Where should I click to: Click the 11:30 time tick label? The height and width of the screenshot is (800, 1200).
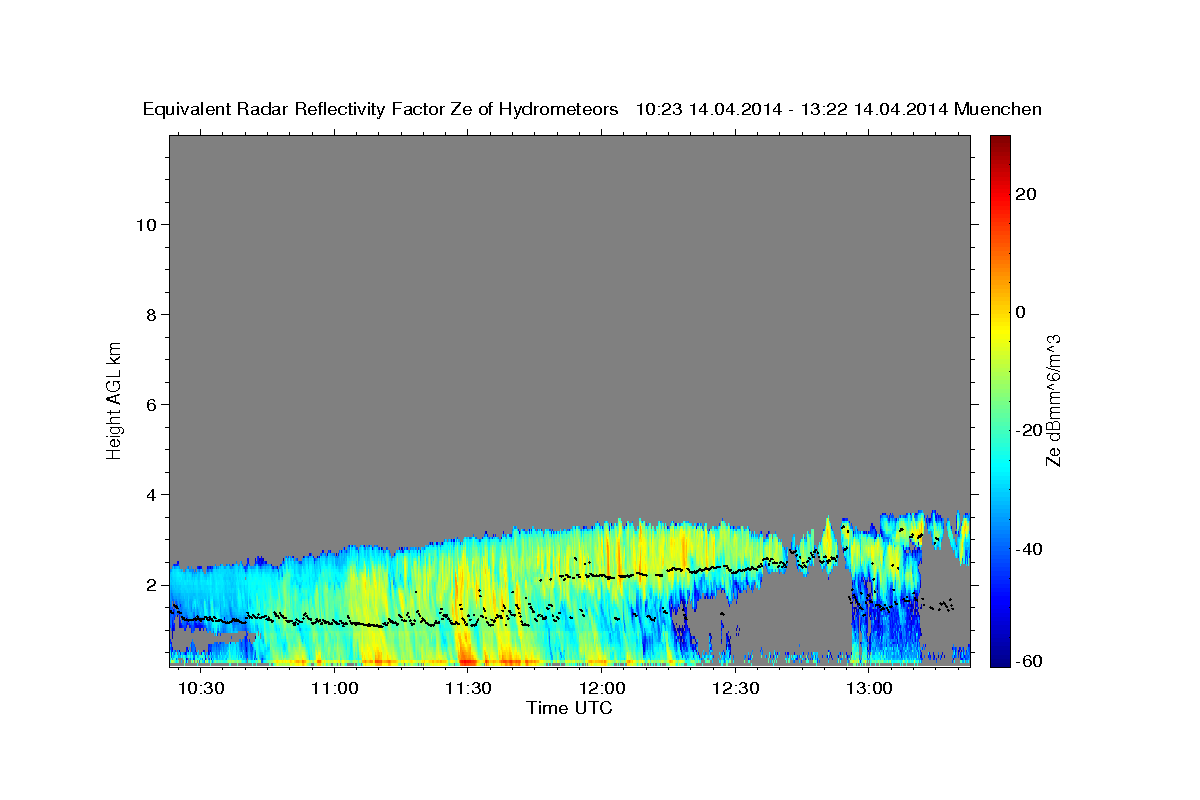[469, 689]
